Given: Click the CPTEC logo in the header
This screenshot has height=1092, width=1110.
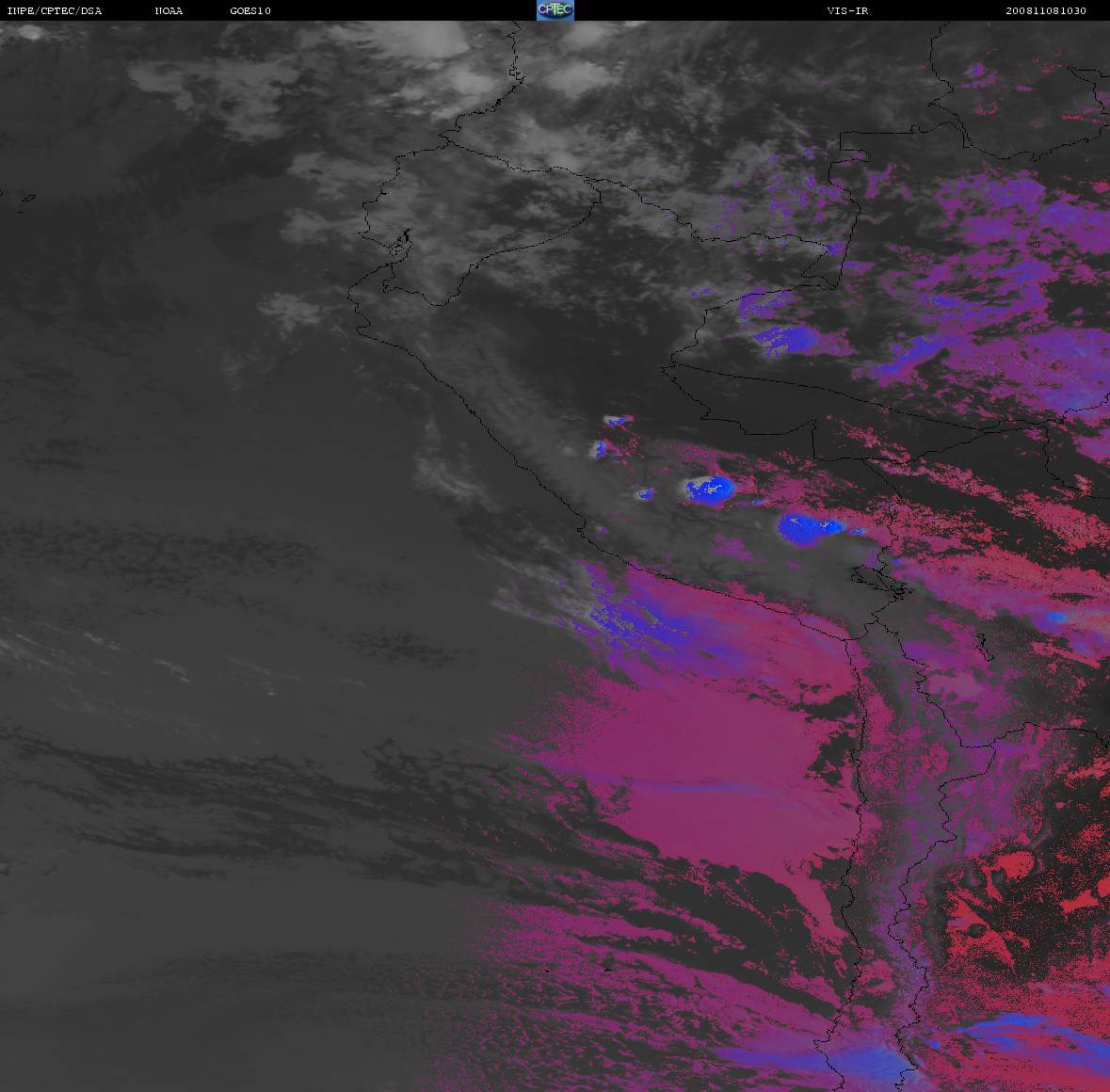Looking at the screenshot, I should pos(555,10).
